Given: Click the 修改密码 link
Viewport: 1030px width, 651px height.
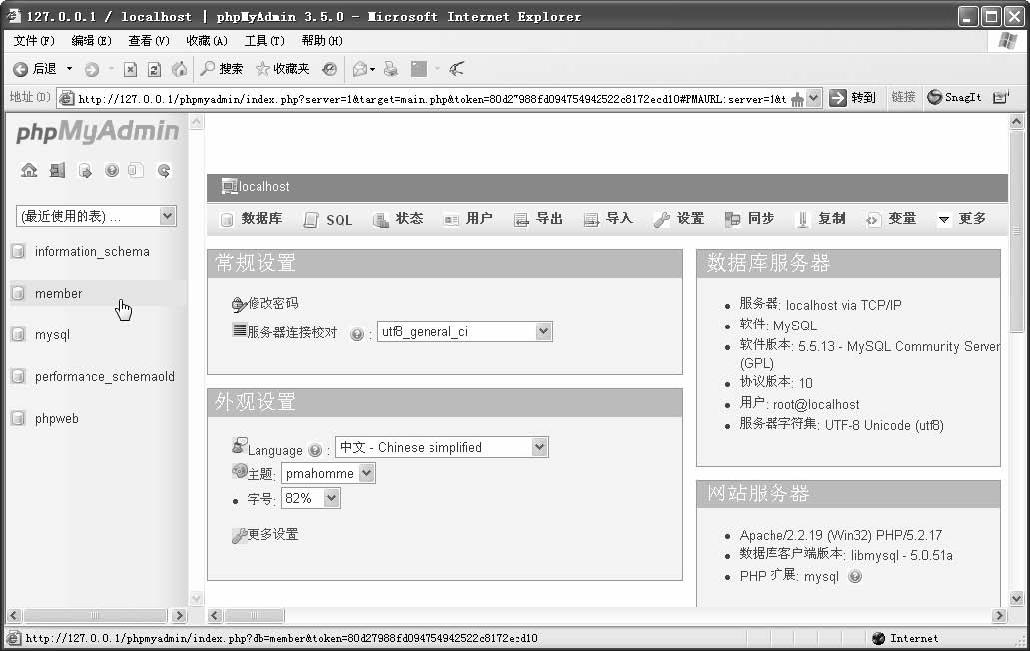Looking at the screenshot, I should [x=273, y=303].
